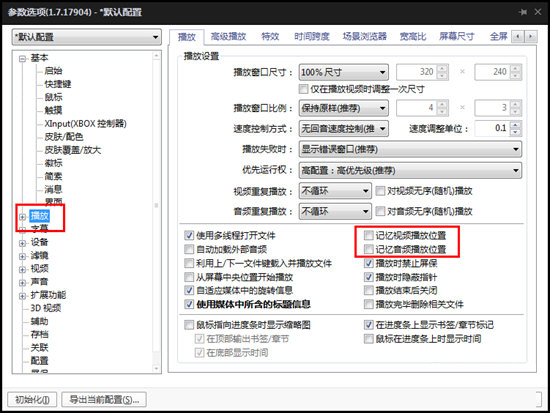Switch to the 时间跨度 tab
Viewport: 550px width, 413px height.
pyautogui.click(x=312, y=36)
